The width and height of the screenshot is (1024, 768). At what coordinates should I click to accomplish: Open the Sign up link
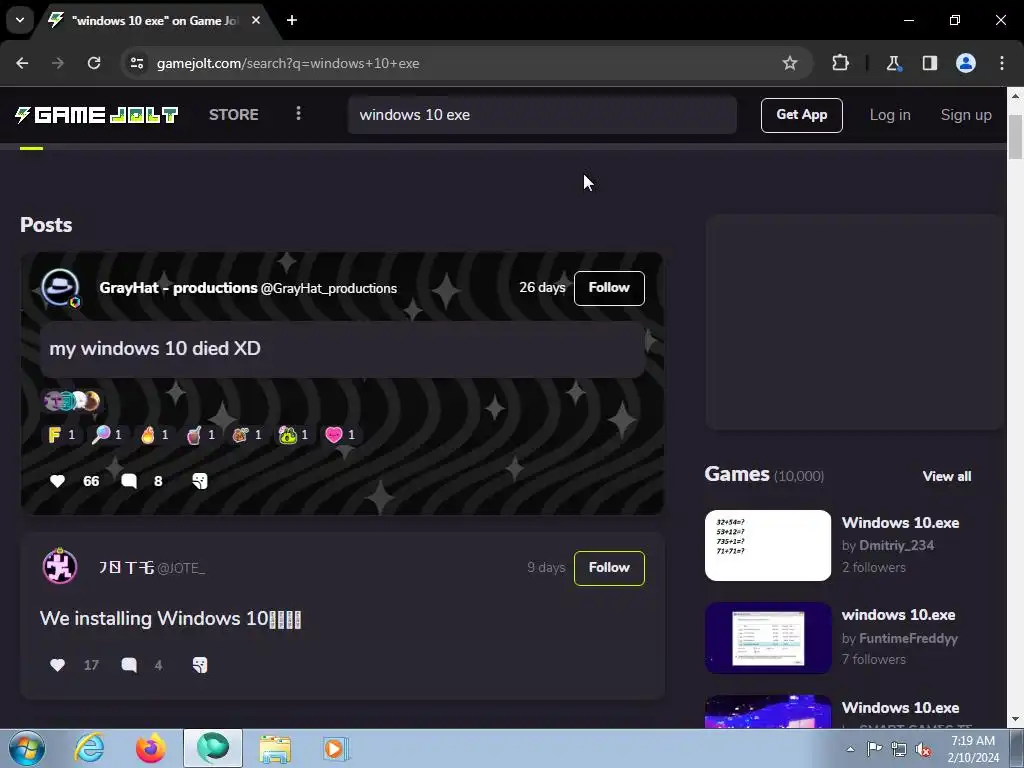[x=966, y=115]
